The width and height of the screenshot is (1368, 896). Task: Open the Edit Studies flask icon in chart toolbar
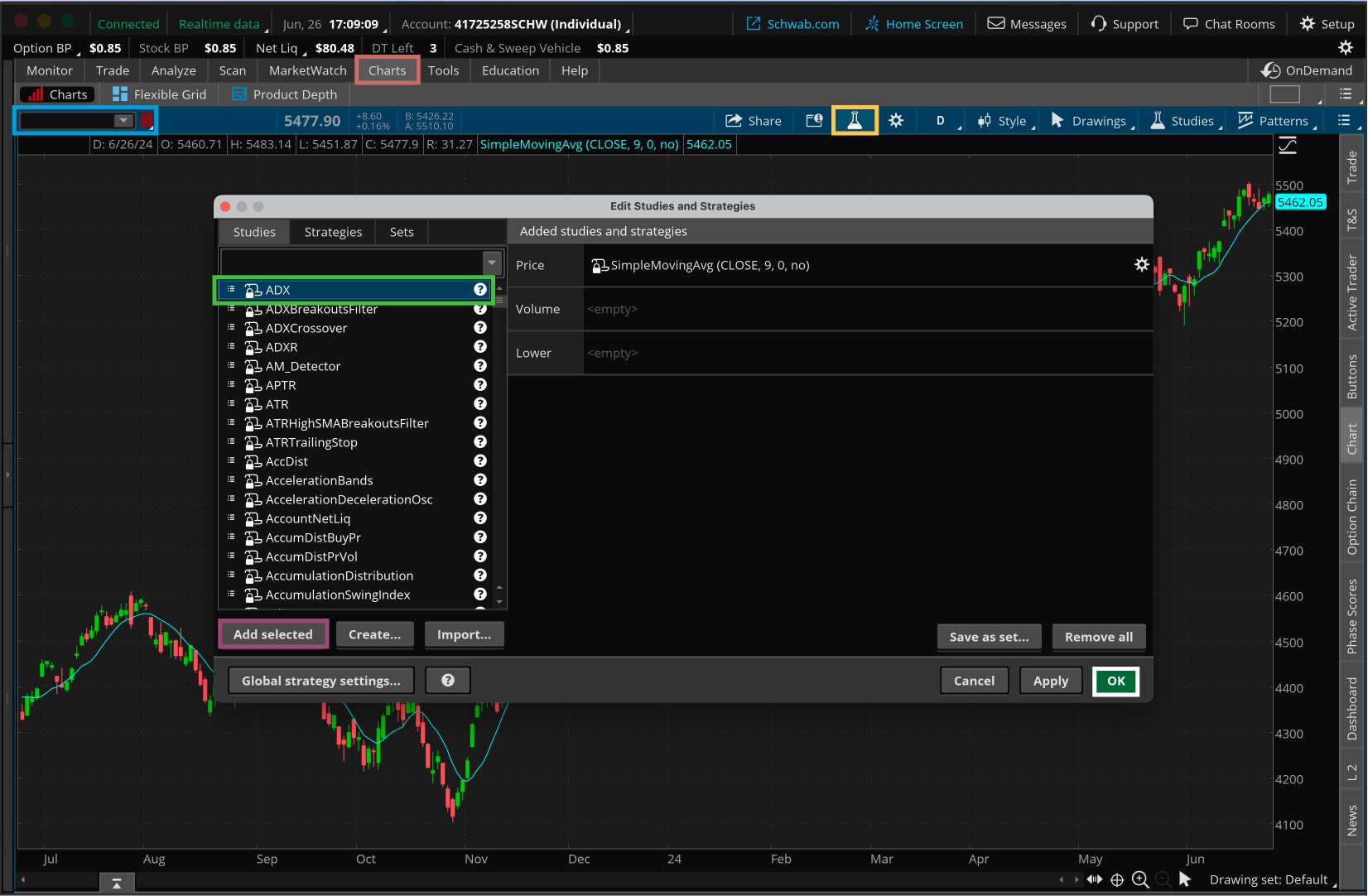[x=855, y=121]
